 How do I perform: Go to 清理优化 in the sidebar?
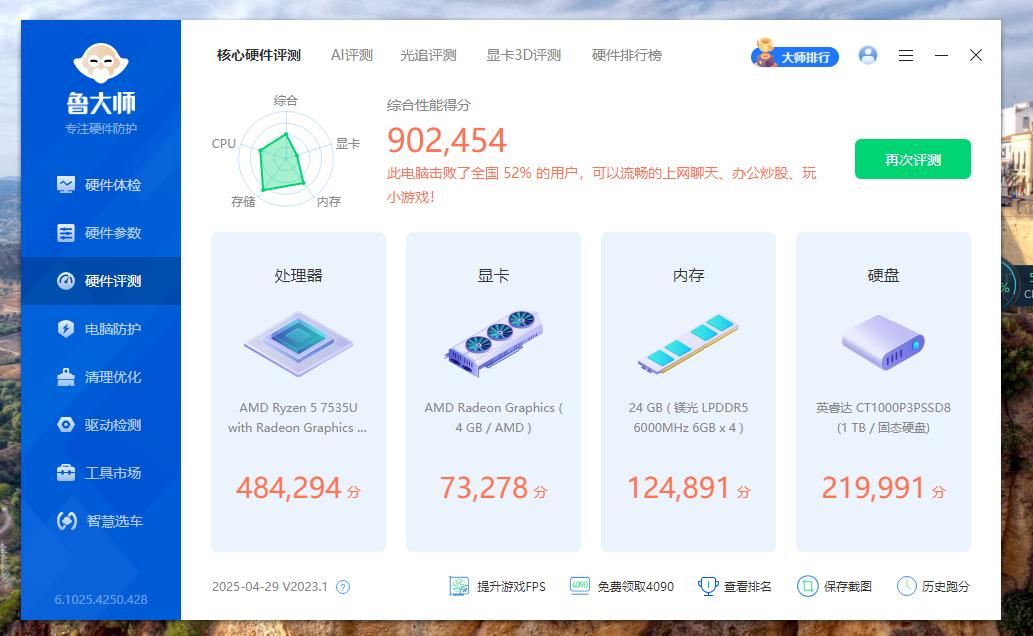(101, 377)
